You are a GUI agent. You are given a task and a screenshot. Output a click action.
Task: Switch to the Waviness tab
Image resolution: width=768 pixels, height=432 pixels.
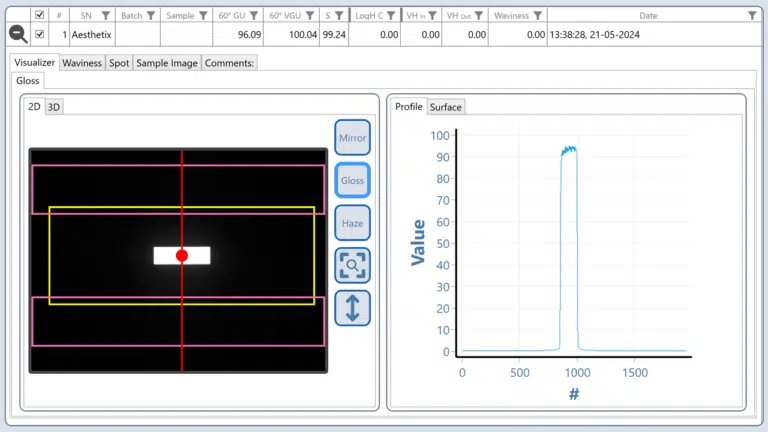coord(82,62)
